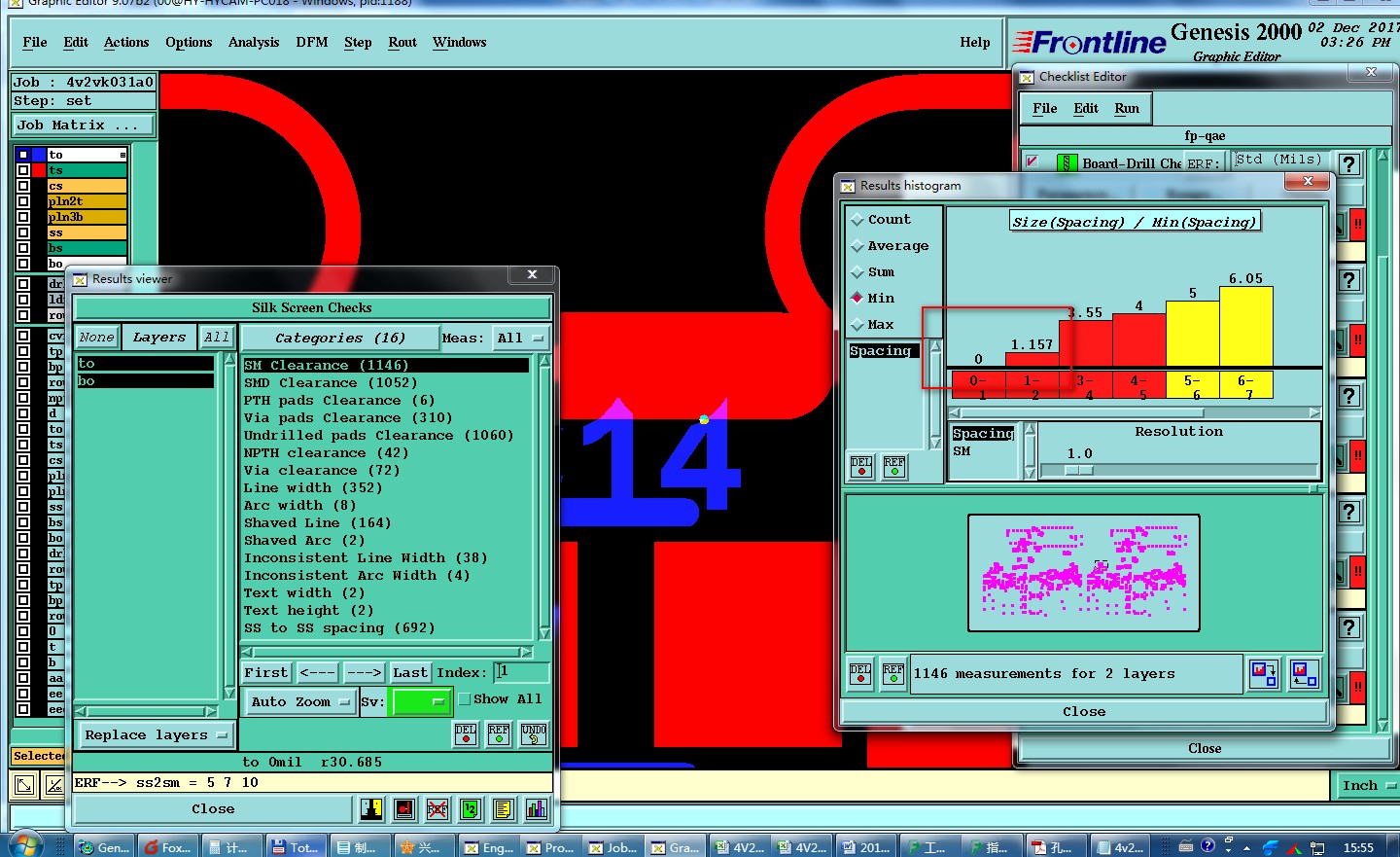Image resolution: width=1400 pixels, height=857 pixels.
Task: Click the histogram-to-layer export icon
Action: (1264, 673)
